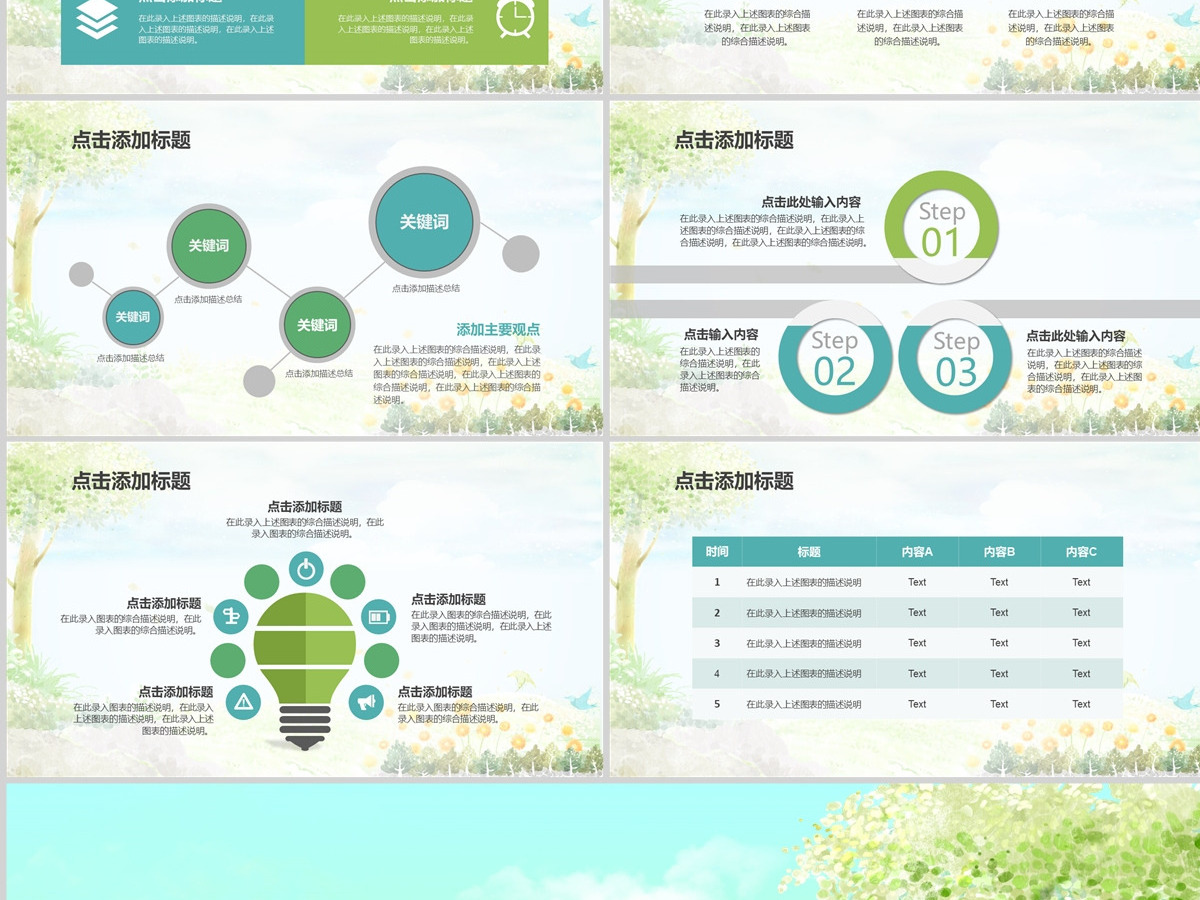Select the 点击添加标题 title on the Step slide
The image size is (1200, 900).
point(734,140)
